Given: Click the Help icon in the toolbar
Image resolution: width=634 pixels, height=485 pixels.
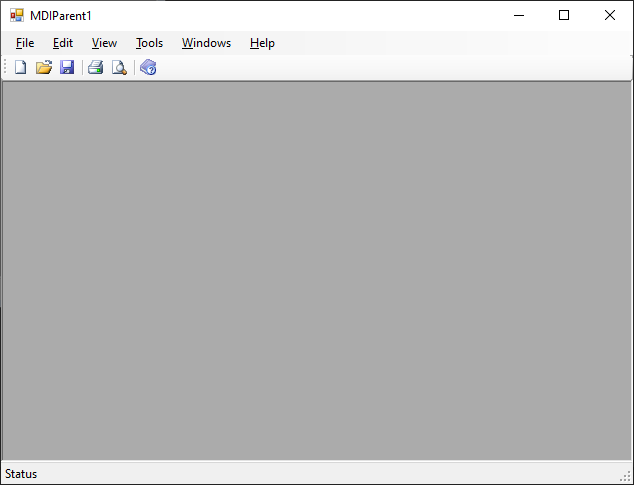Looking at the screenshot, I should click(x=148, y=68).
